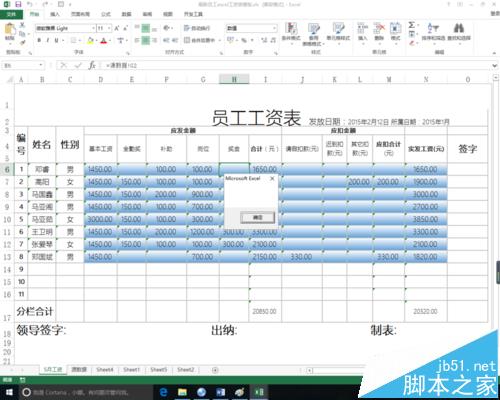Switch to the Sheet4 worksheet tab

pyautogui.click(x=105, y=370)
